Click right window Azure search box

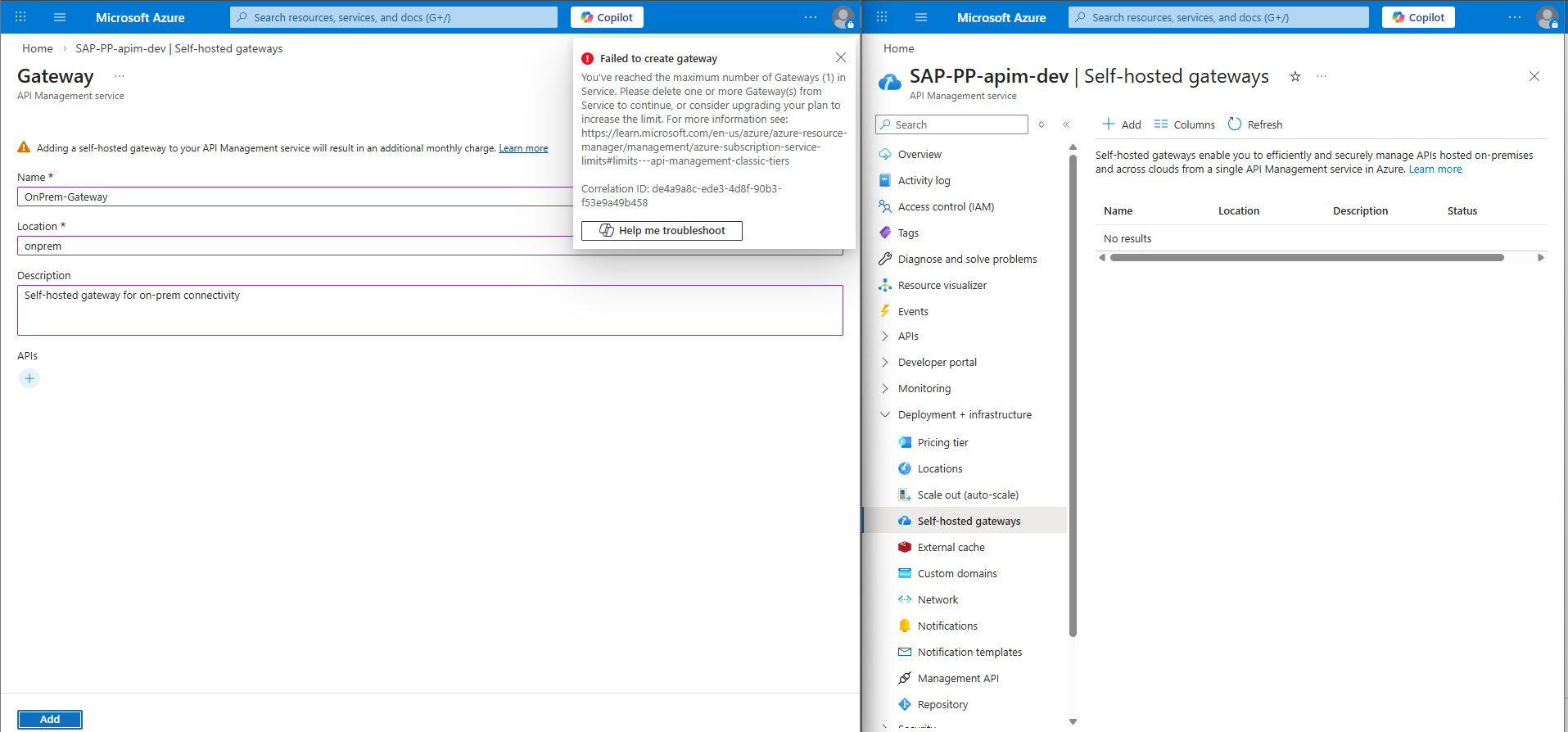tap(1218, 17)
